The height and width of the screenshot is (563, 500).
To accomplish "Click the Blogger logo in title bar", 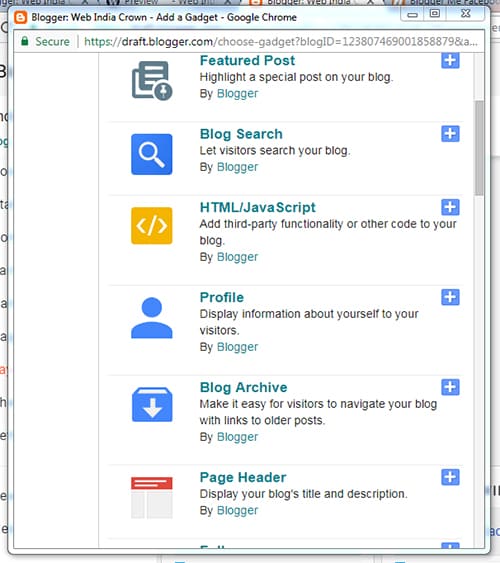I will pyautogui.click(x=20, y=17).
